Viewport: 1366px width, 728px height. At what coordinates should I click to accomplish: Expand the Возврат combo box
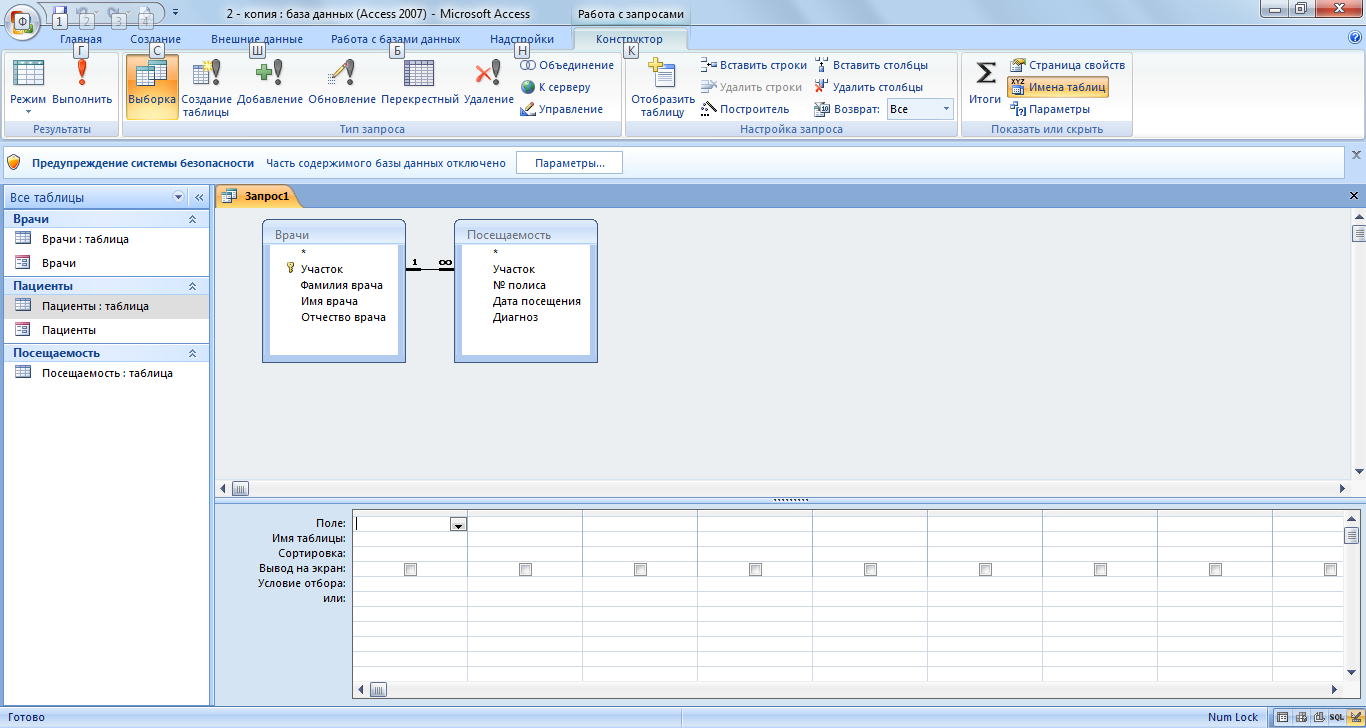[x=945, y=109]
